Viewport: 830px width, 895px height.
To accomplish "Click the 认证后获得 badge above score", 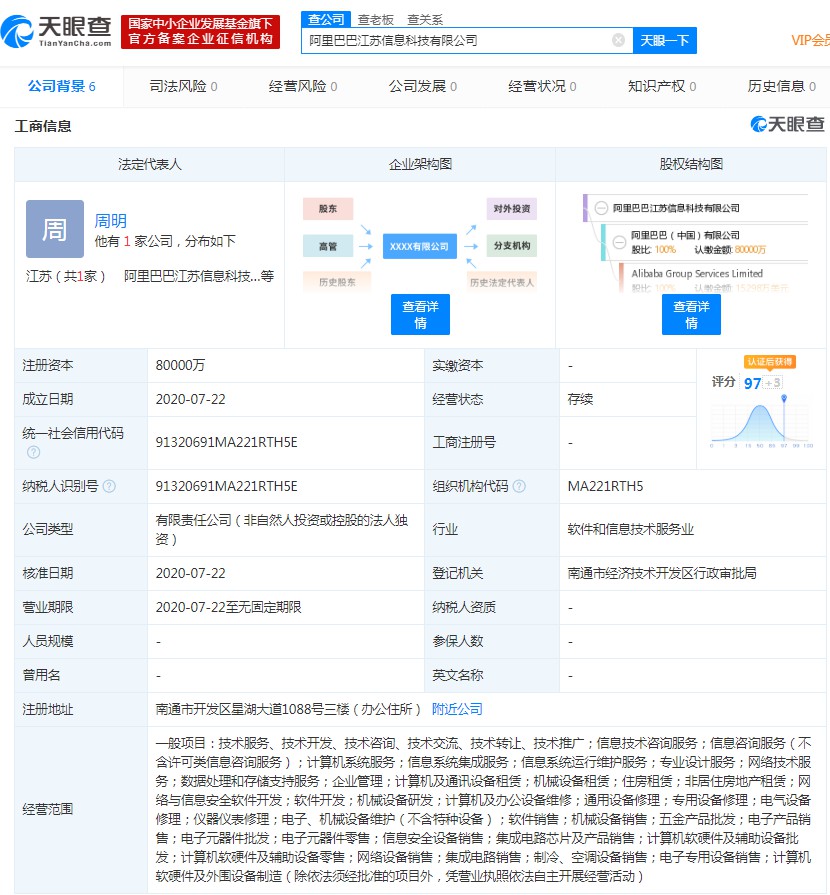I will pyautogui.click(x=769, y=361).
